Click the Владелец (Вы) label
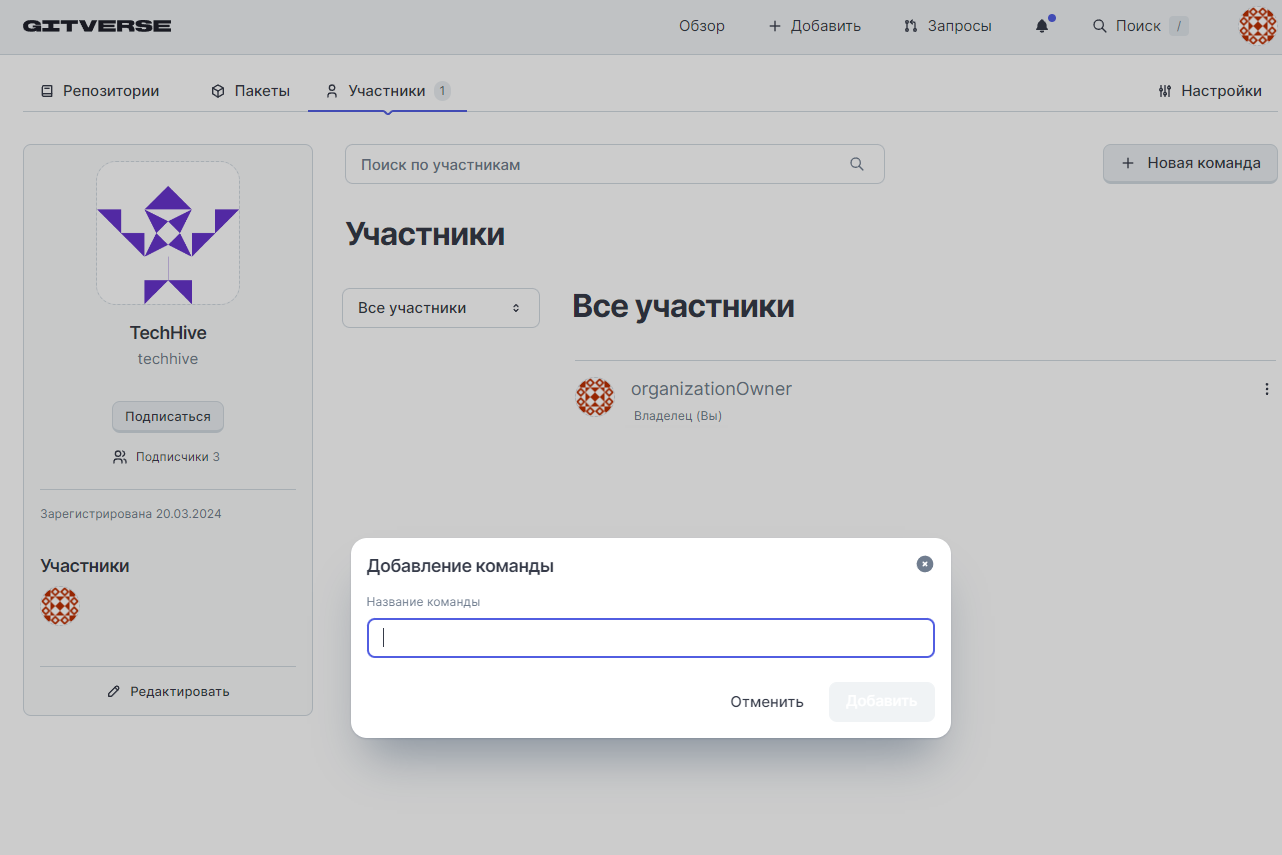 pos(678,416)
